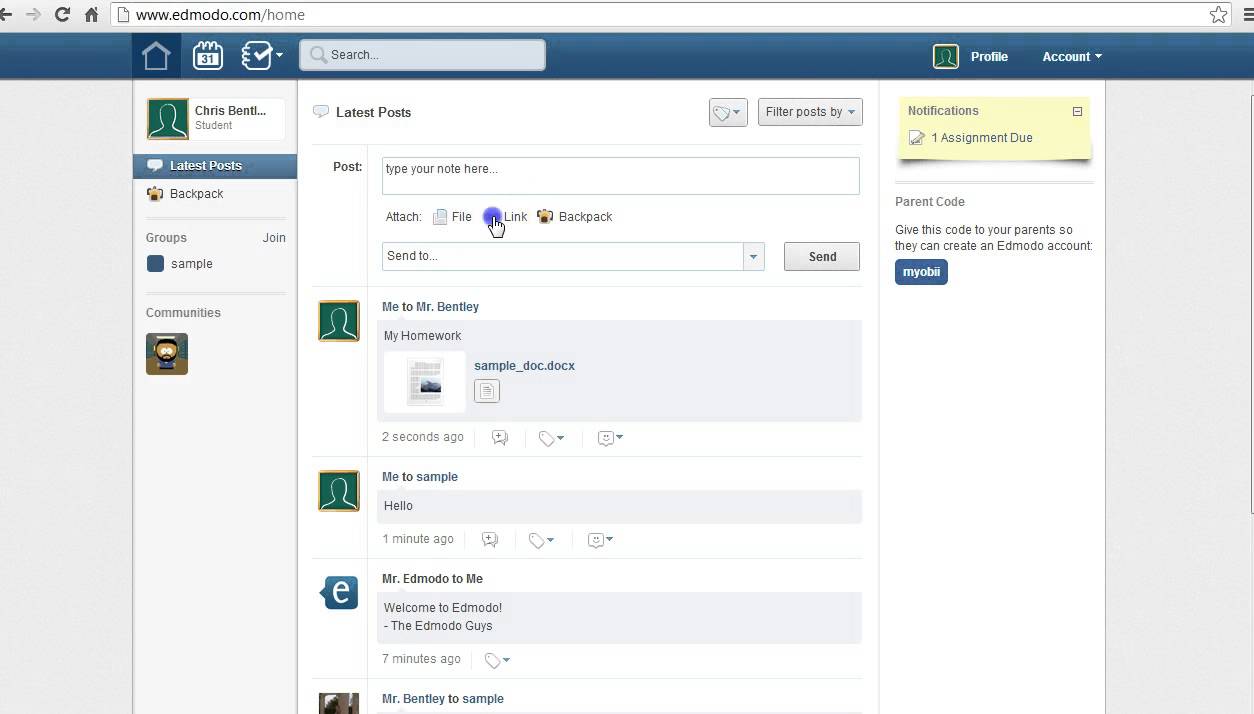This screenshot has height=714, width=1254.
Task: Click avatar beside Me to sample post
Action: pos(339,491)
